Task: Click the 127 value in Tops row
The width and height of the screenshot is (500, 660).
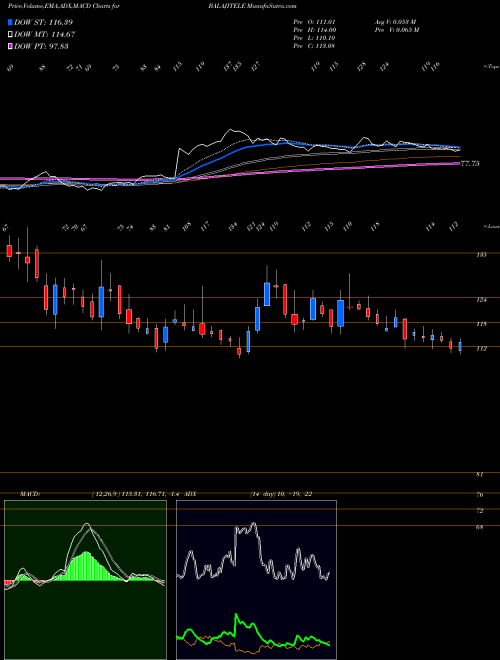Action: pyautogui.click(x=256, y=66)
